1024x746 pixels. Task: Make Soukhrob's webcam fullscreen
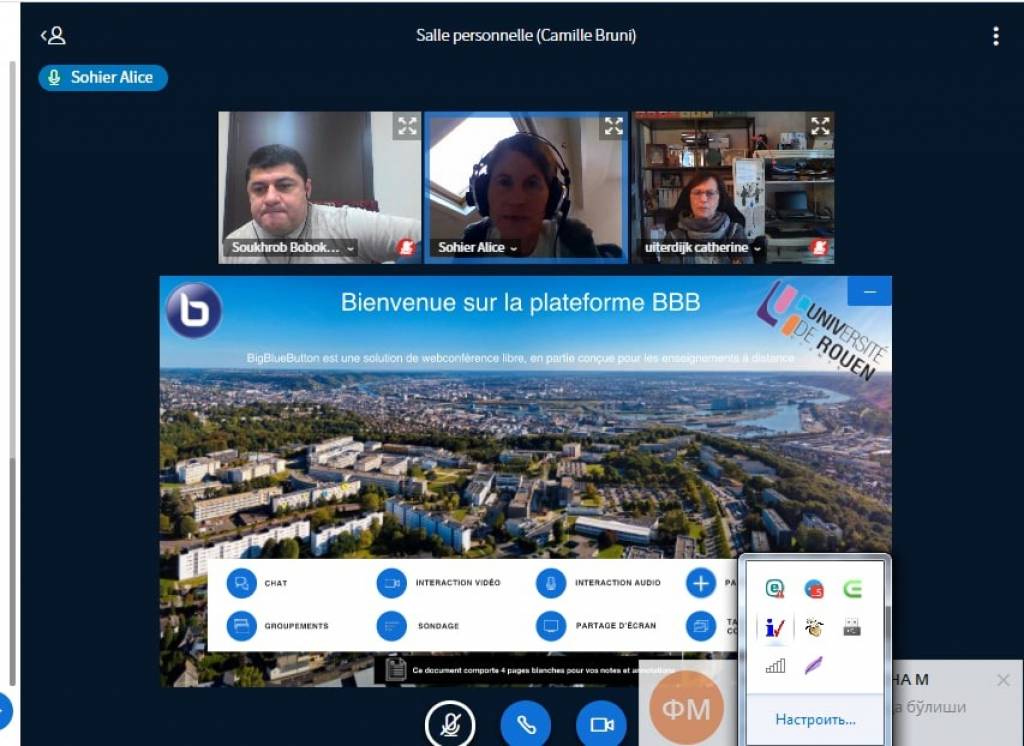tap(406, 126)
